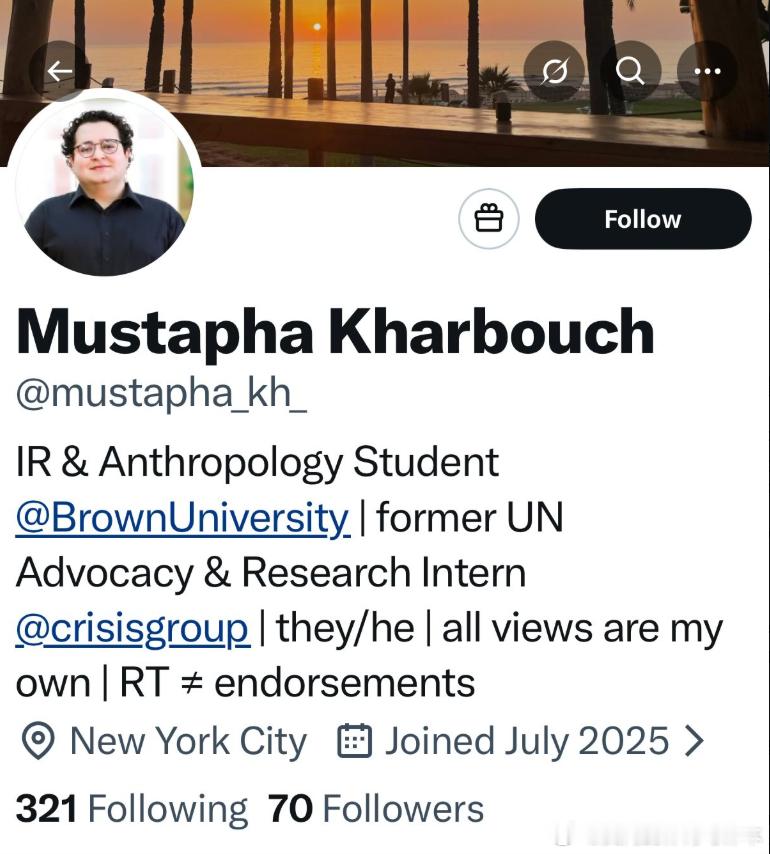The image size is (770, 854).
Task: Tap the gift icon beside Follow
Action: point(488,219)
